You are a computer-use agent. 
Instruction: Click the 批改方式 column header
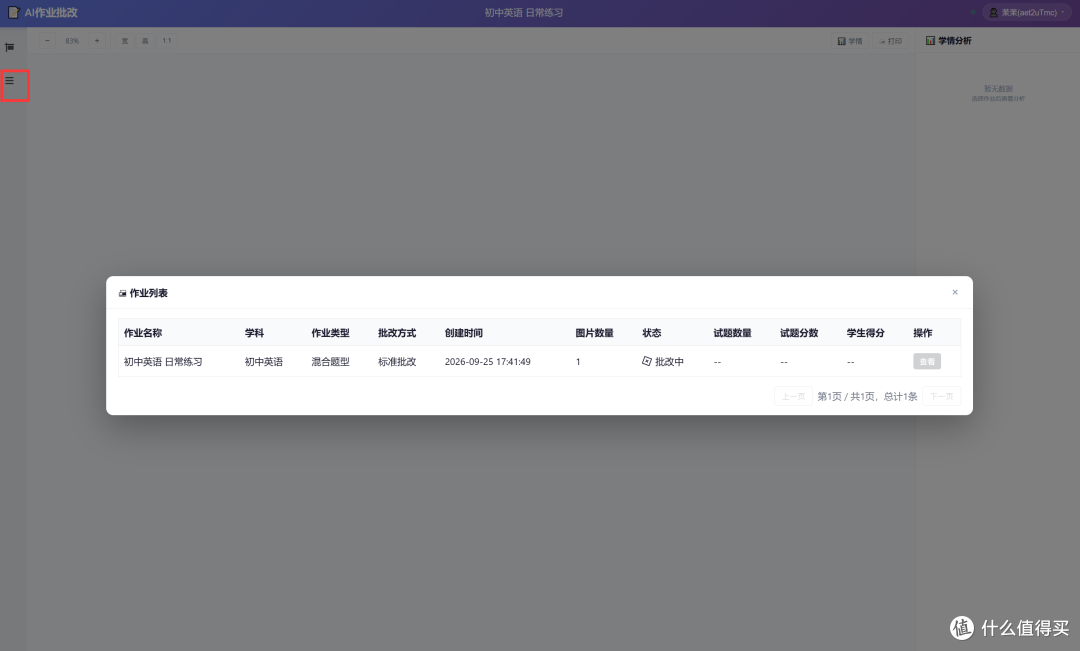pos(397,333)
